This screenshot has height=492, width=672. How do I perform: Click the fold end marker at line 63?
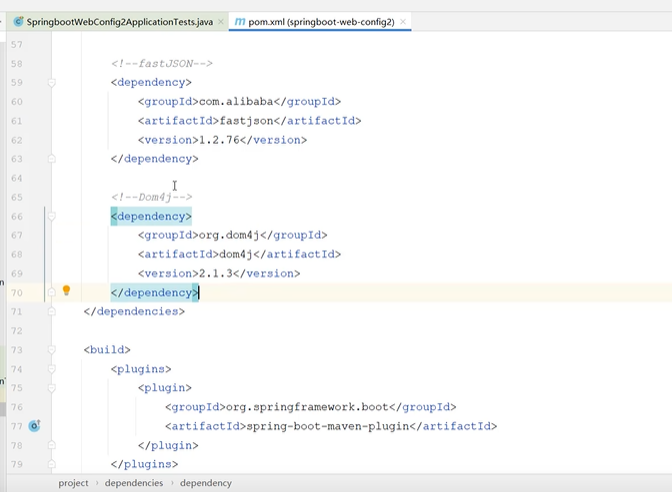click(51, 159)
